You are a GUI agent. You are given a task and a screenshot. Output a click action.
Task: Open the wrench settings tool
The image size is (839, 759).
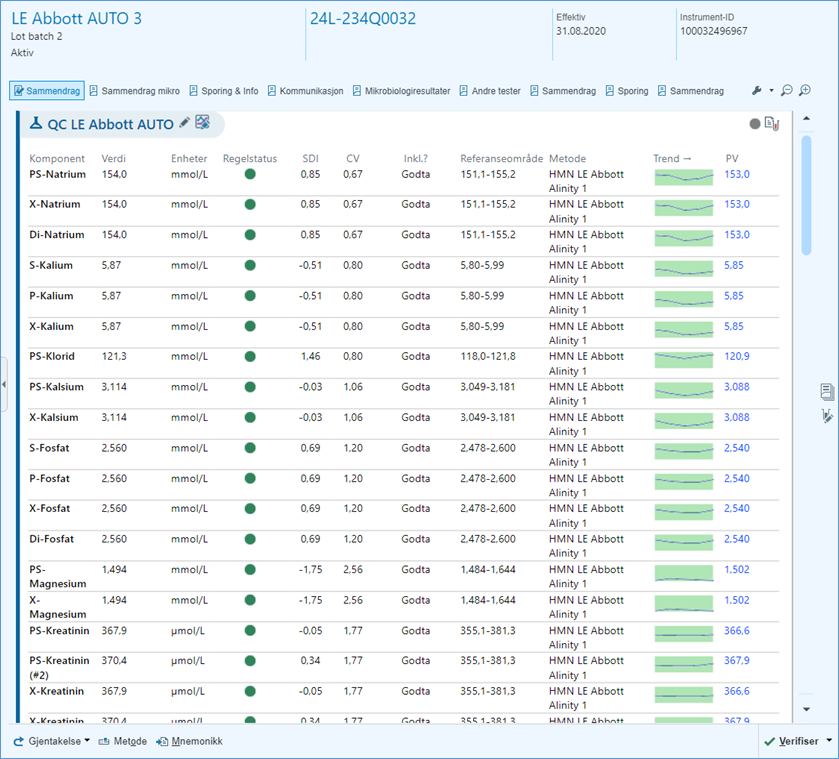pos(757,90)
